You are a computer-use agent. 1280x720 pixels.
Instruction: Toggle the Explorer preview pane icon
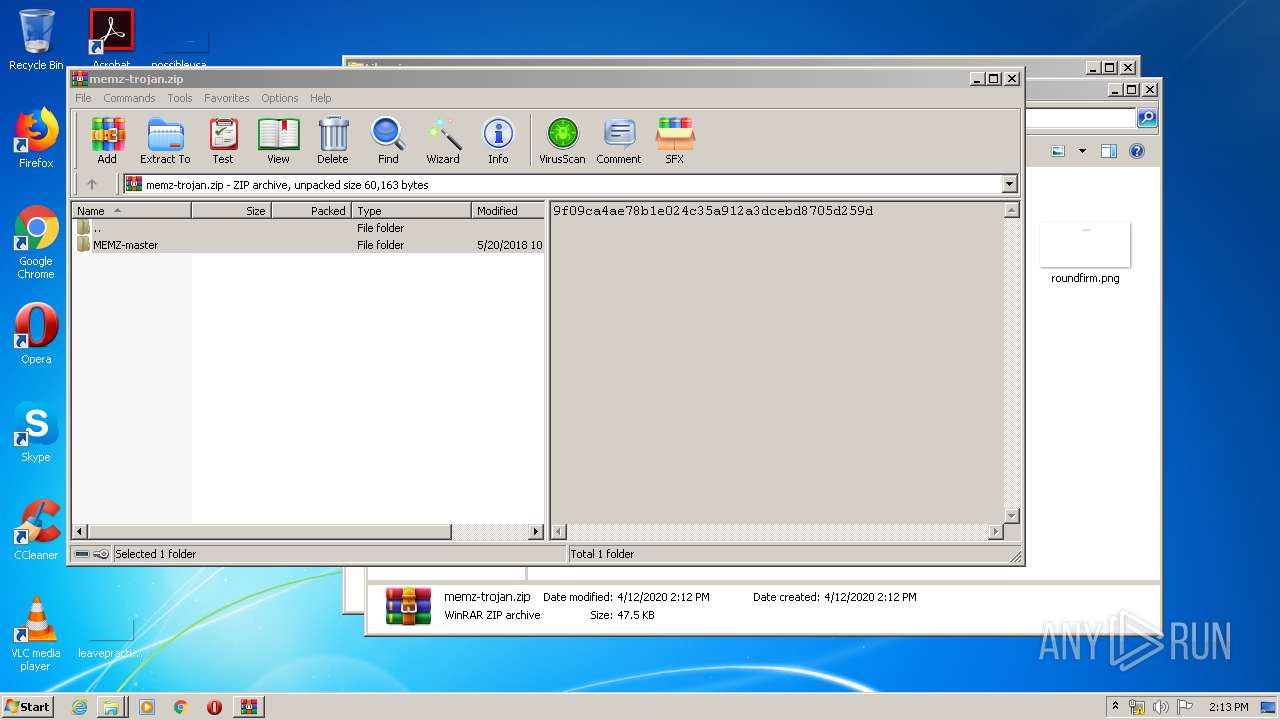click(1108, 152)
